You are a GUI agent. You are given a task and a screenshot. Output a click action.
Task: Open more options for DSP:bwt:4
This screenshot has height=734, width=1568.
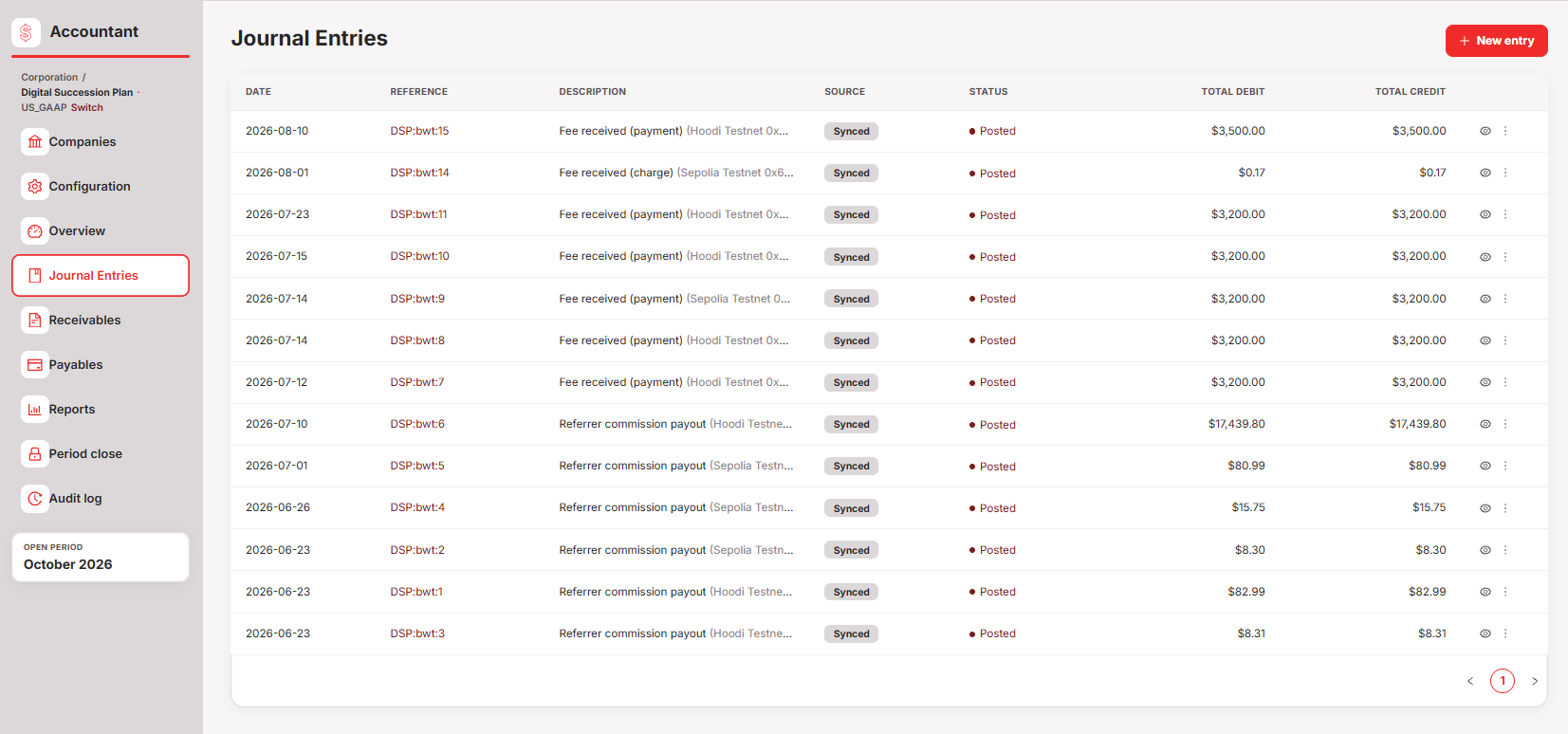(x=1505, y=508)
